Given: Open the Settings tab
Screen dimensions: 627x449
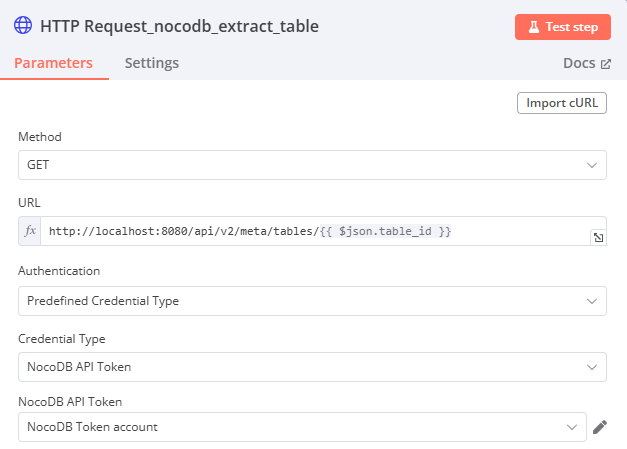Looking at the screenshot, I should (152, 63).
